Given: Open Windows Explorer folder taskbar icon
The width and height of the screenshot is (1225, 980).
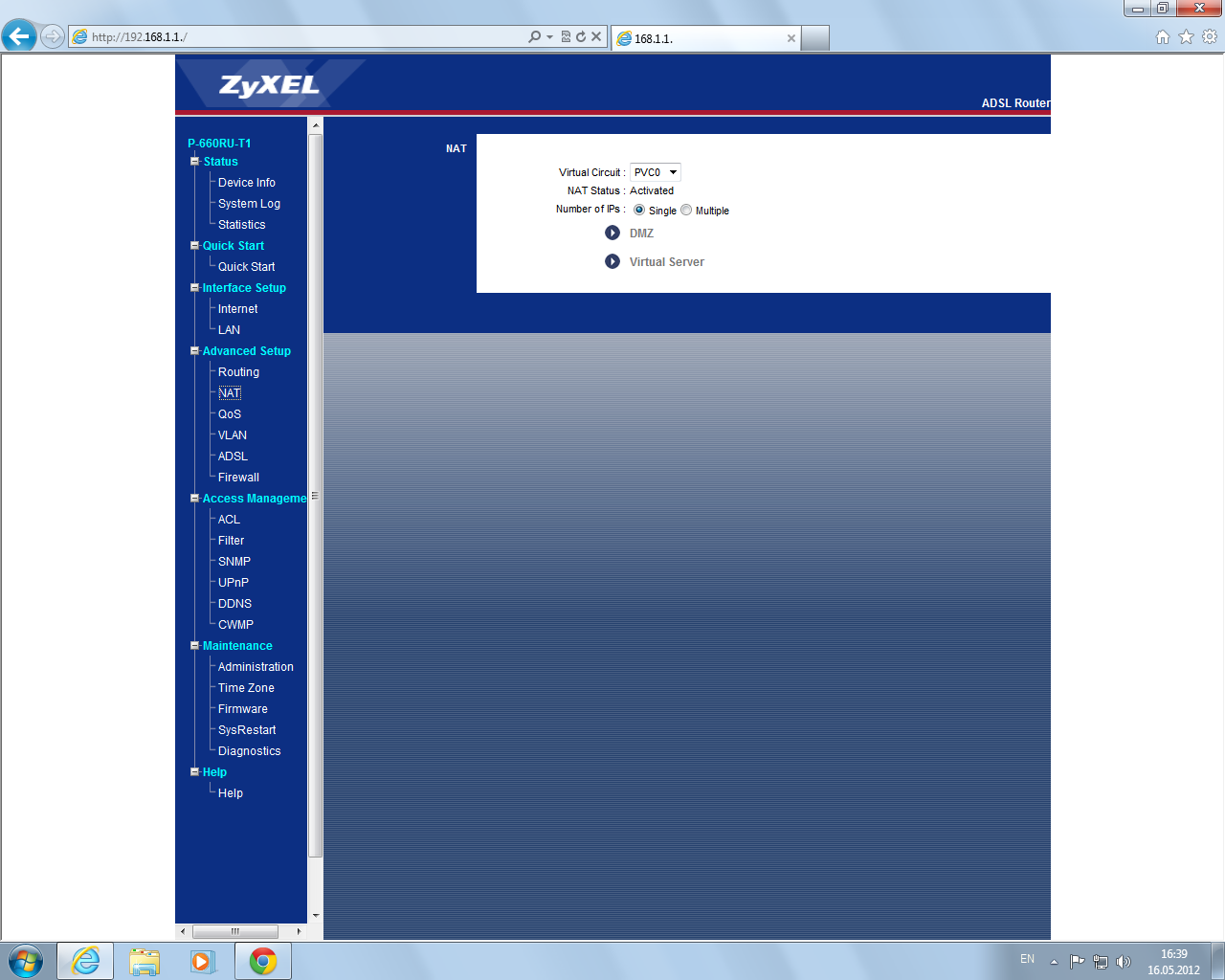Looking at the screenshot, I should tap(145, 961).
